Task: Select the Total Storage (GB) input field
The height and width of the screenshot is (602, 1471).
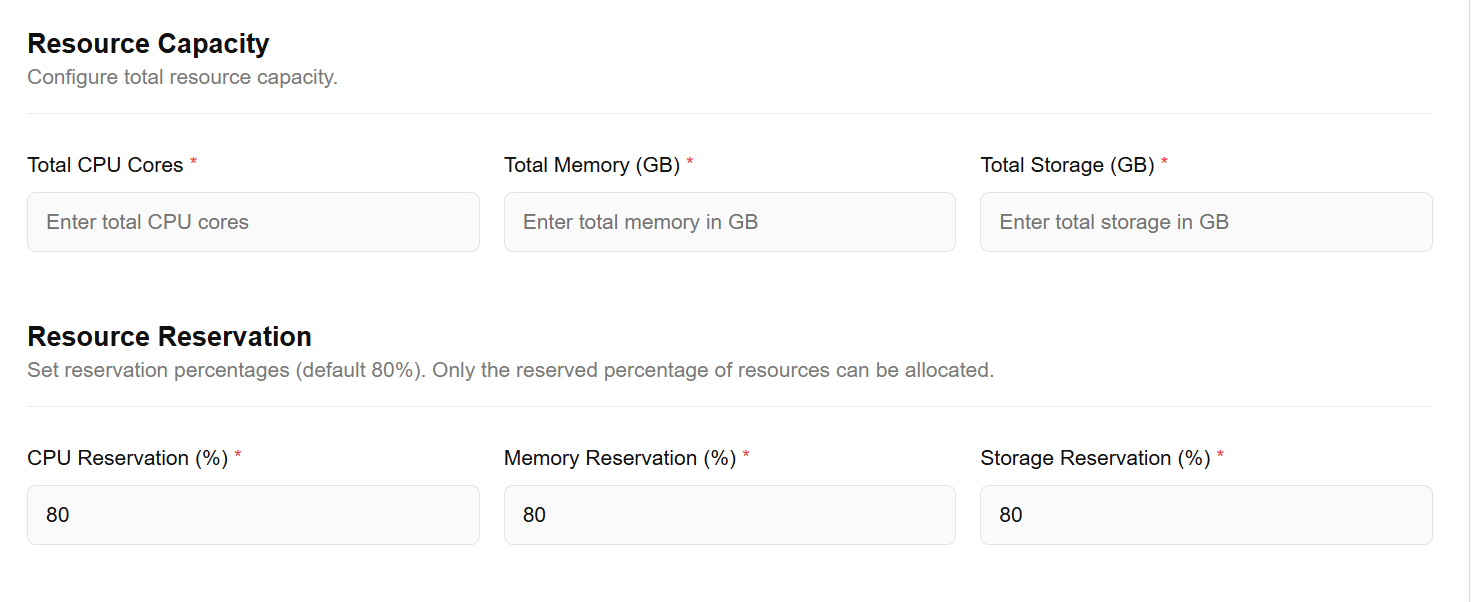Action: click(1205, 222)
